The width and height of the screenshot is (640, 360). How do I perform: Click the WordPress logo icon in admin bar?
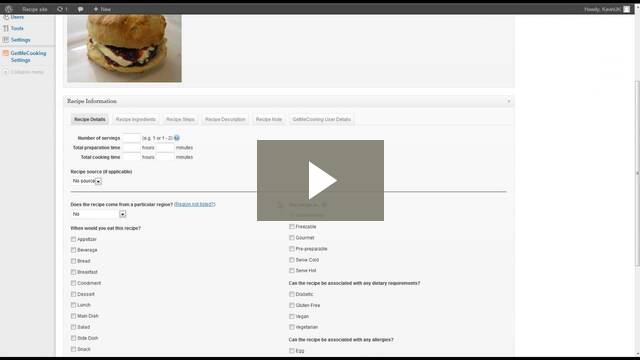pos(9,9)
